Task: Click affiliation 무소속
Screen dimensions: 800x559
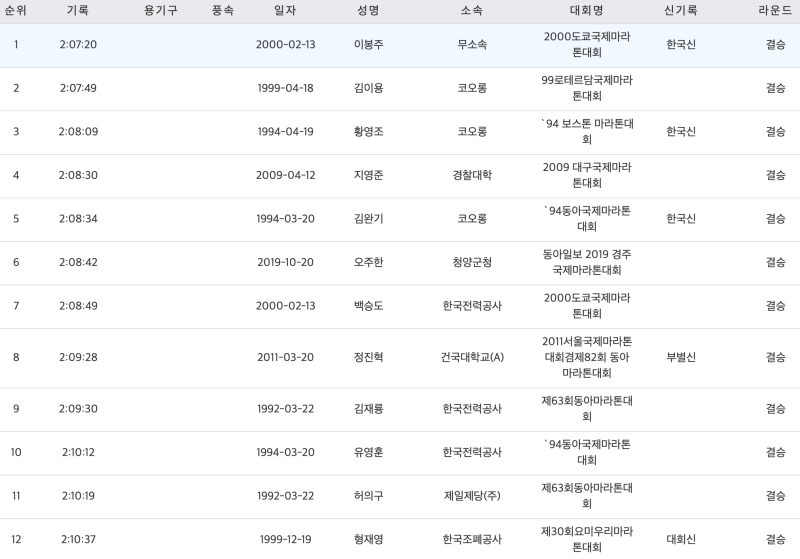Action: [x=472, y=44]
